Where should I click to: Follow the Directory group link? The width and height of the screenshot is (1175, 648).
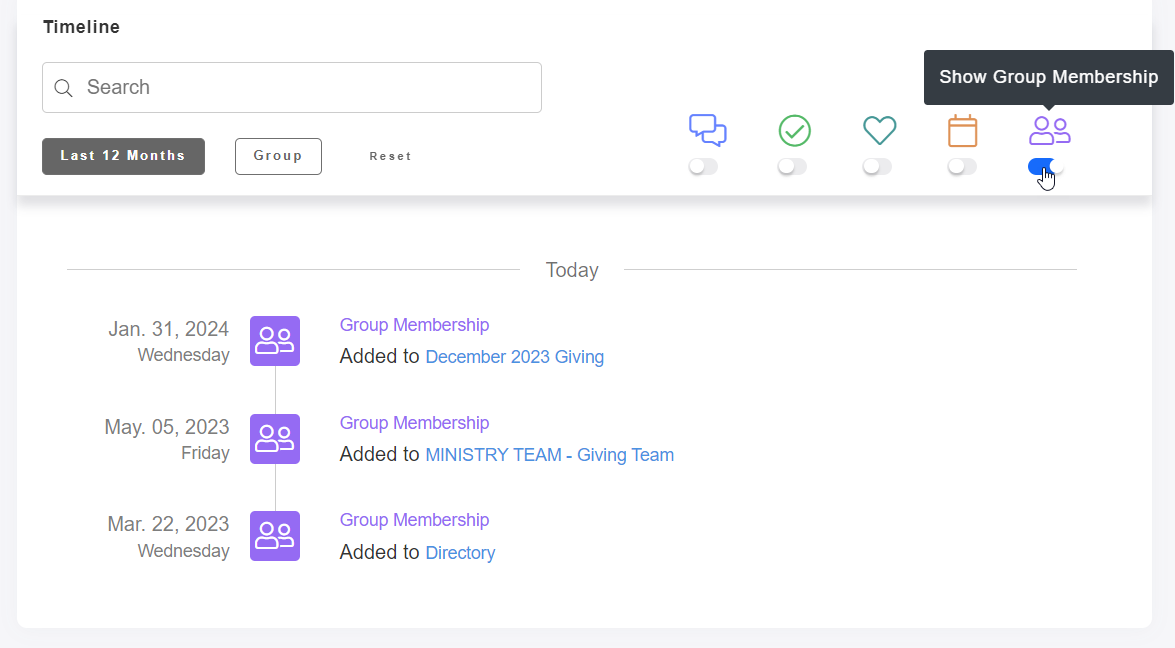(460, 552)
